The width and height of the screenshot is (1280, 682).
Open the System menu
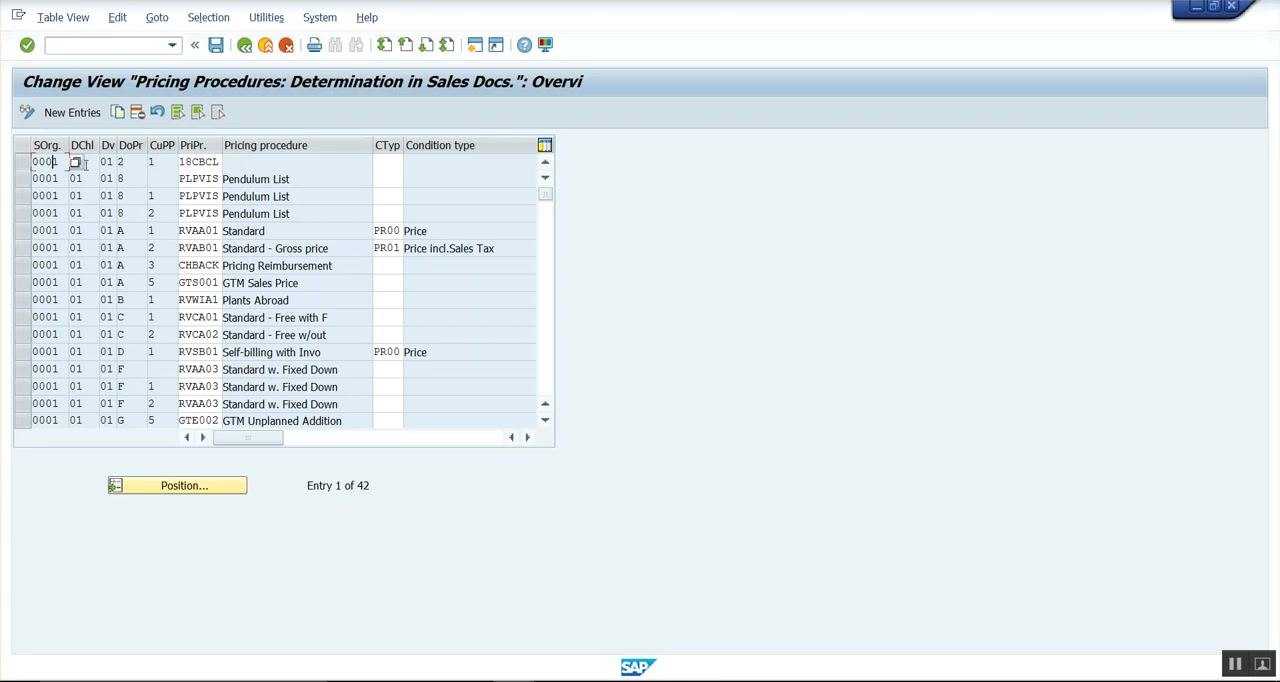[320, 17]
